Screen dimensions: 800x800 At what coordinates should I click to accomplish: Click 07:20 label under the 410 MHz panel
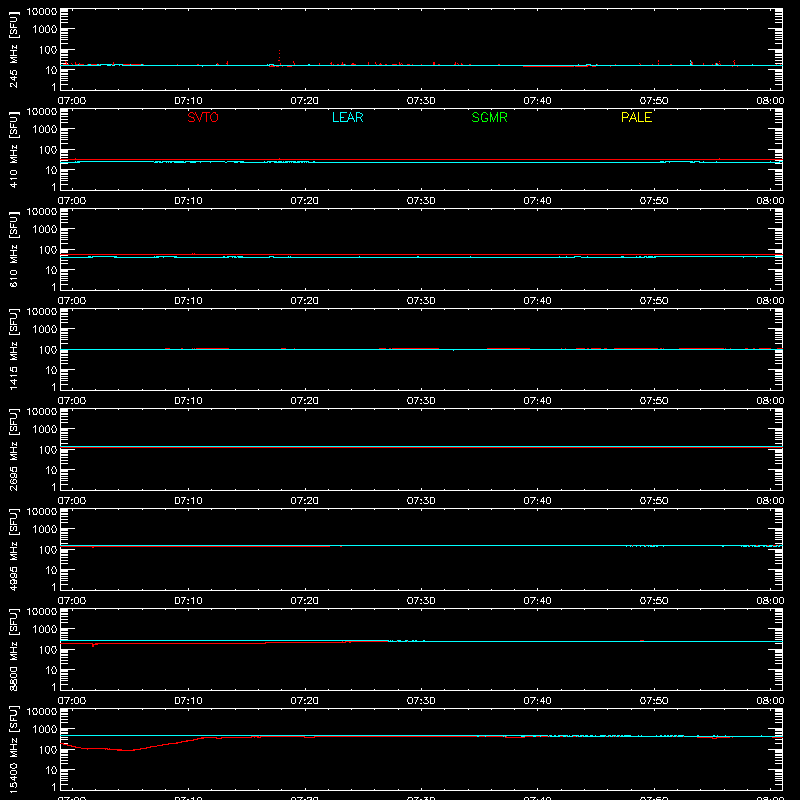coord(305,201)
